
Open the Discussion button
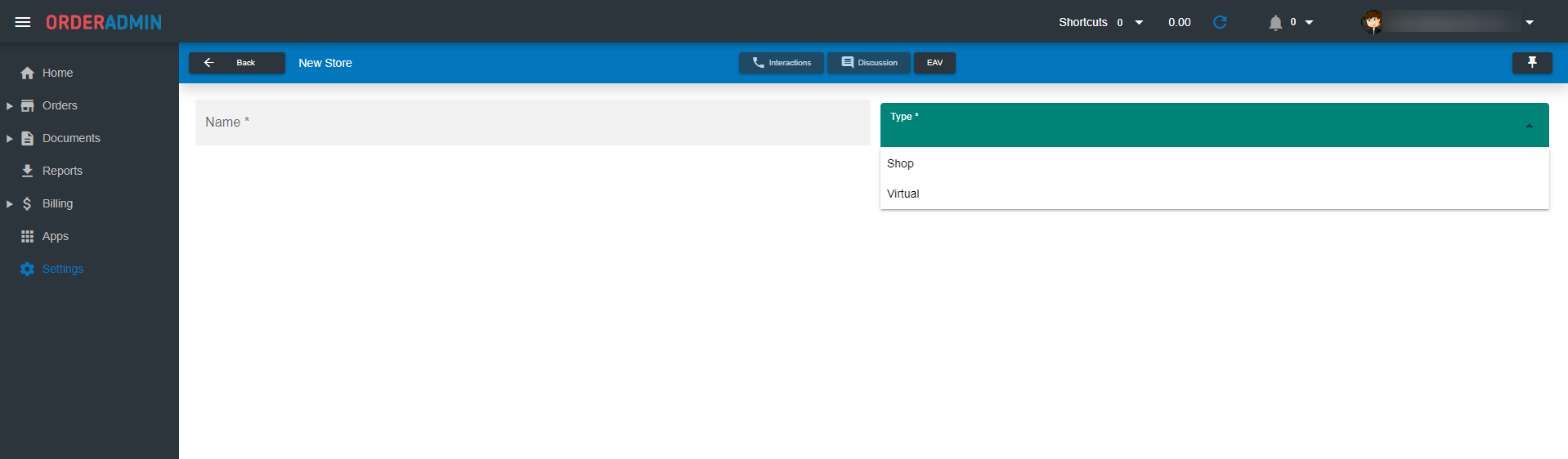[x=869, y=63]
